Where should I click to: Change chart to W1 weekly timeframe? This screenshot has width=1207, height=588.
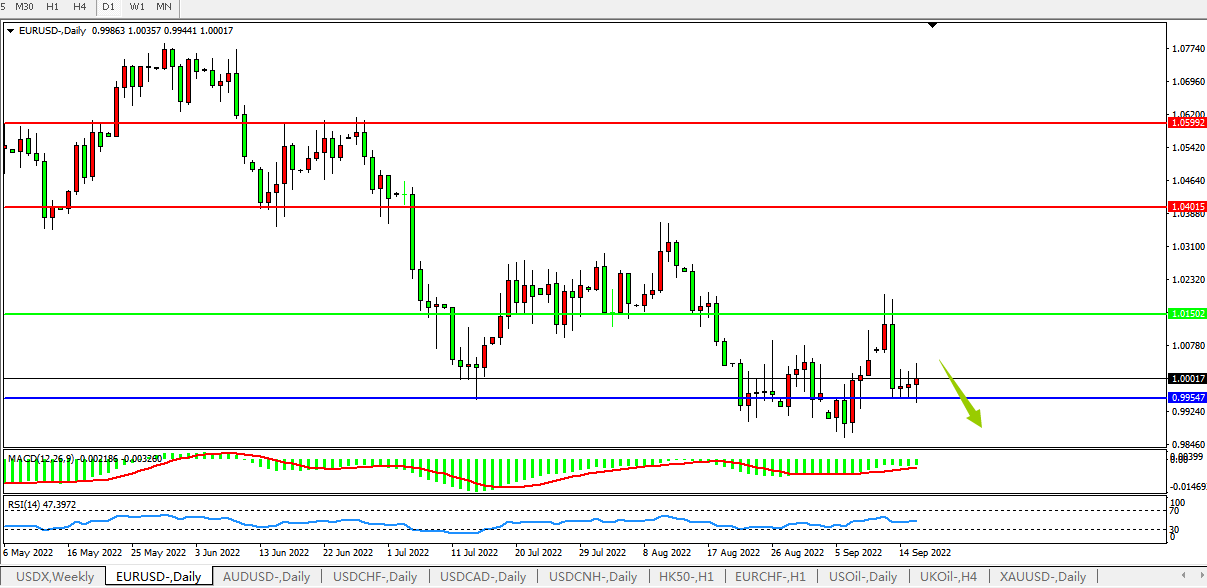click(x=137, y=7)
